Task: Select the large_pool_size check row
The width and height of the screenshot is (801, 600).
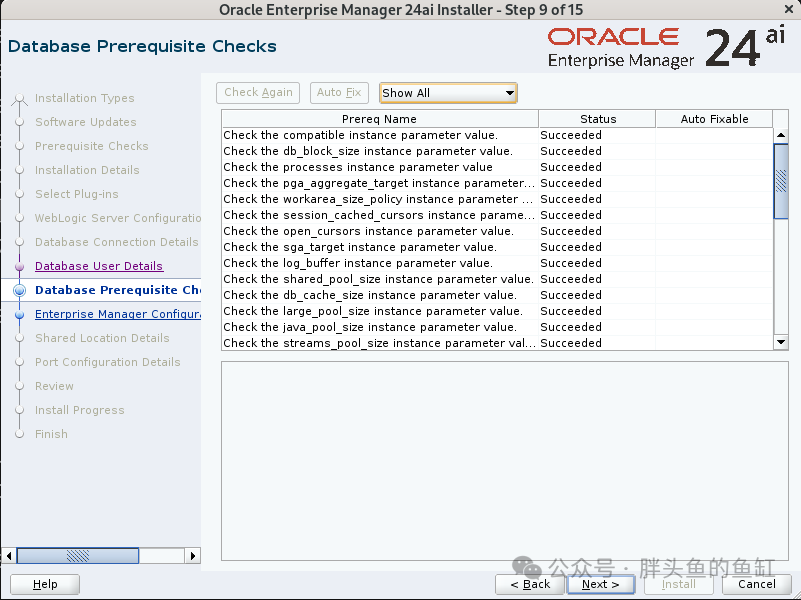Action: pyautogui.click(x=497, y=311)
